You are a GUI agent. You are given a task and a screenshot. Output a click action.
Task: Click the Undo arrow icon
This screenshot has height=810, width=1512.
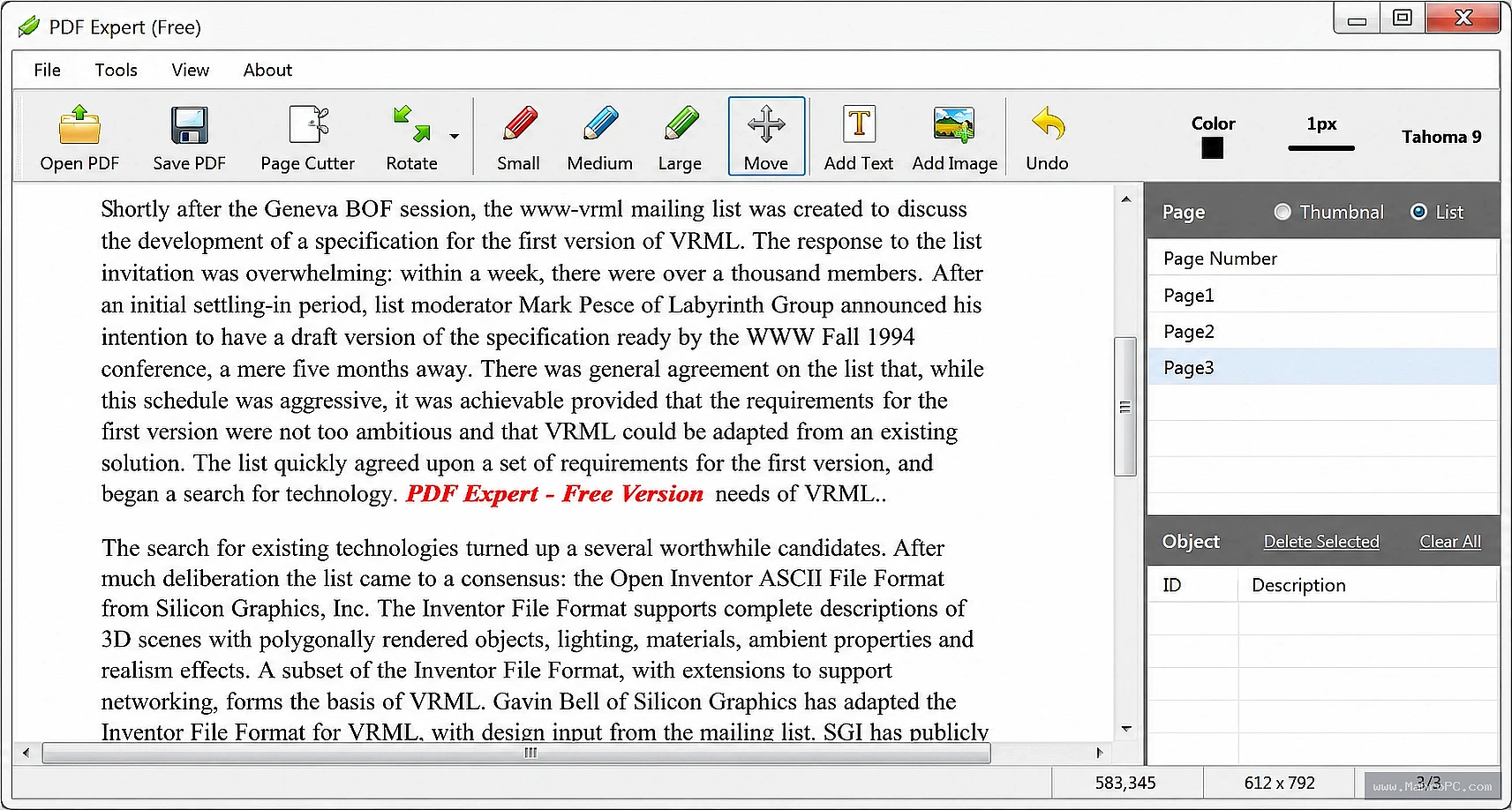1048,124
